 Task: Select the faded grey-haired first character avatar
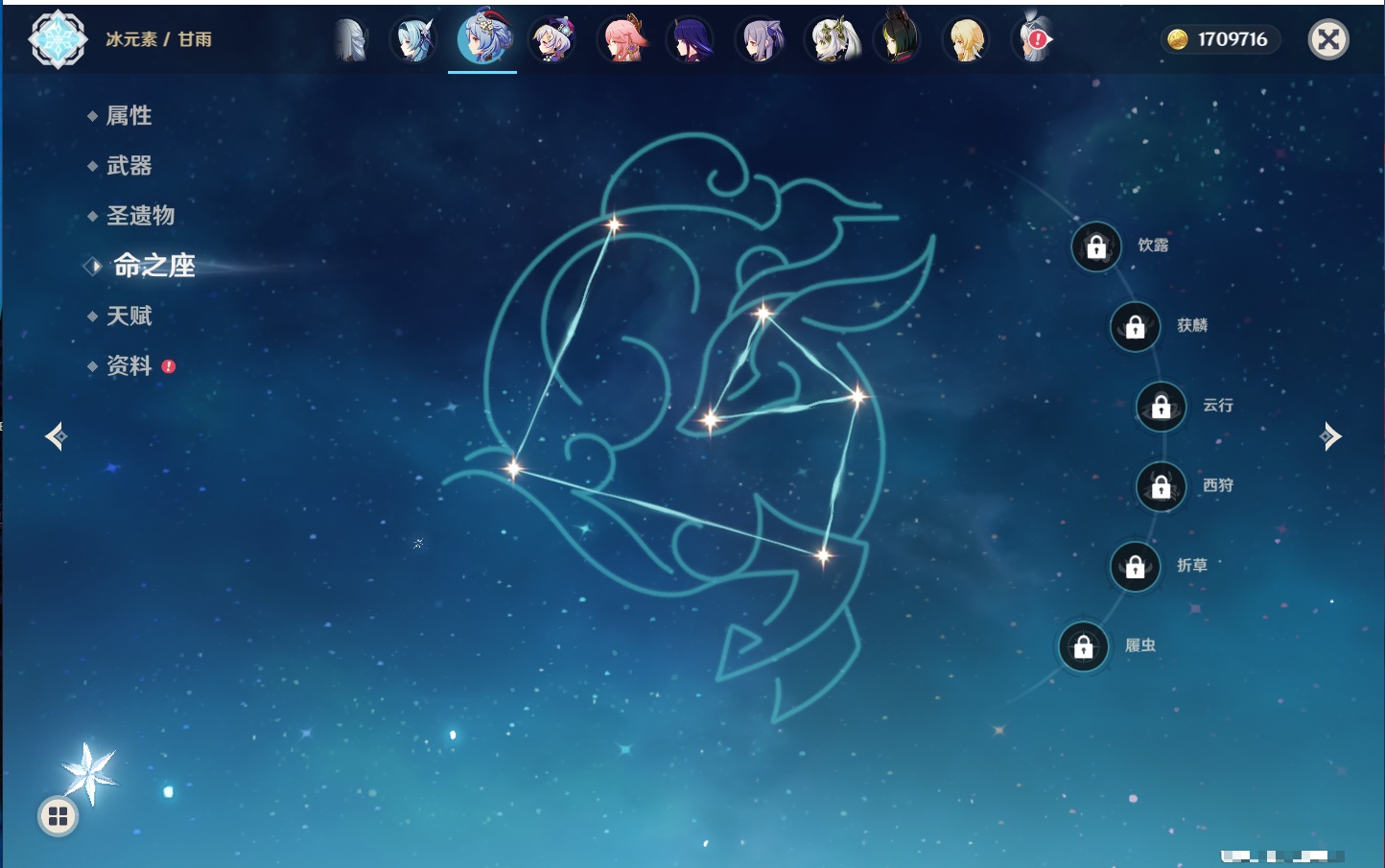[351, 40]
